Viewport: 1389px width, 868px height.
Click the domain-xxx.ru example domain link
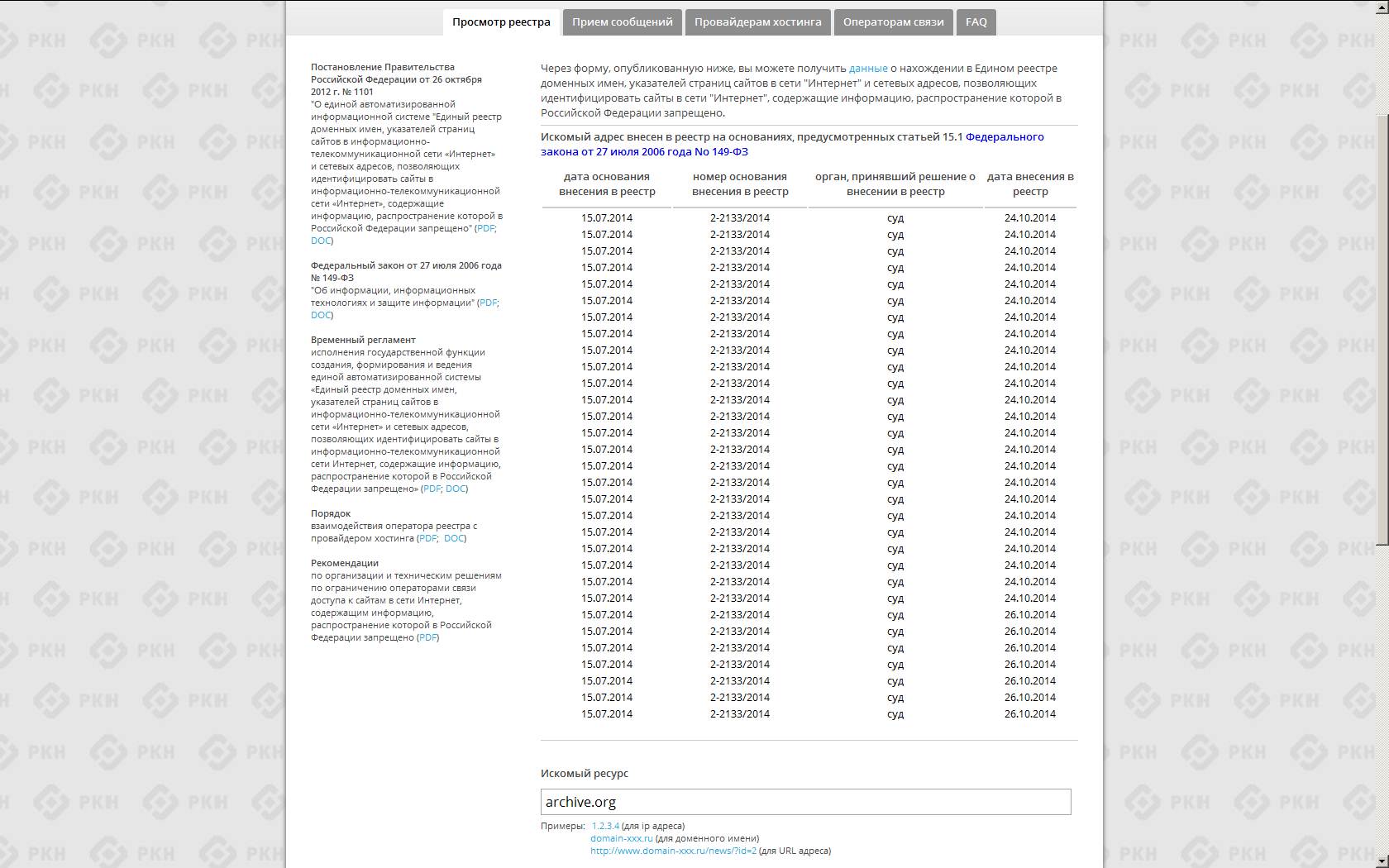(x=621, y=838)
